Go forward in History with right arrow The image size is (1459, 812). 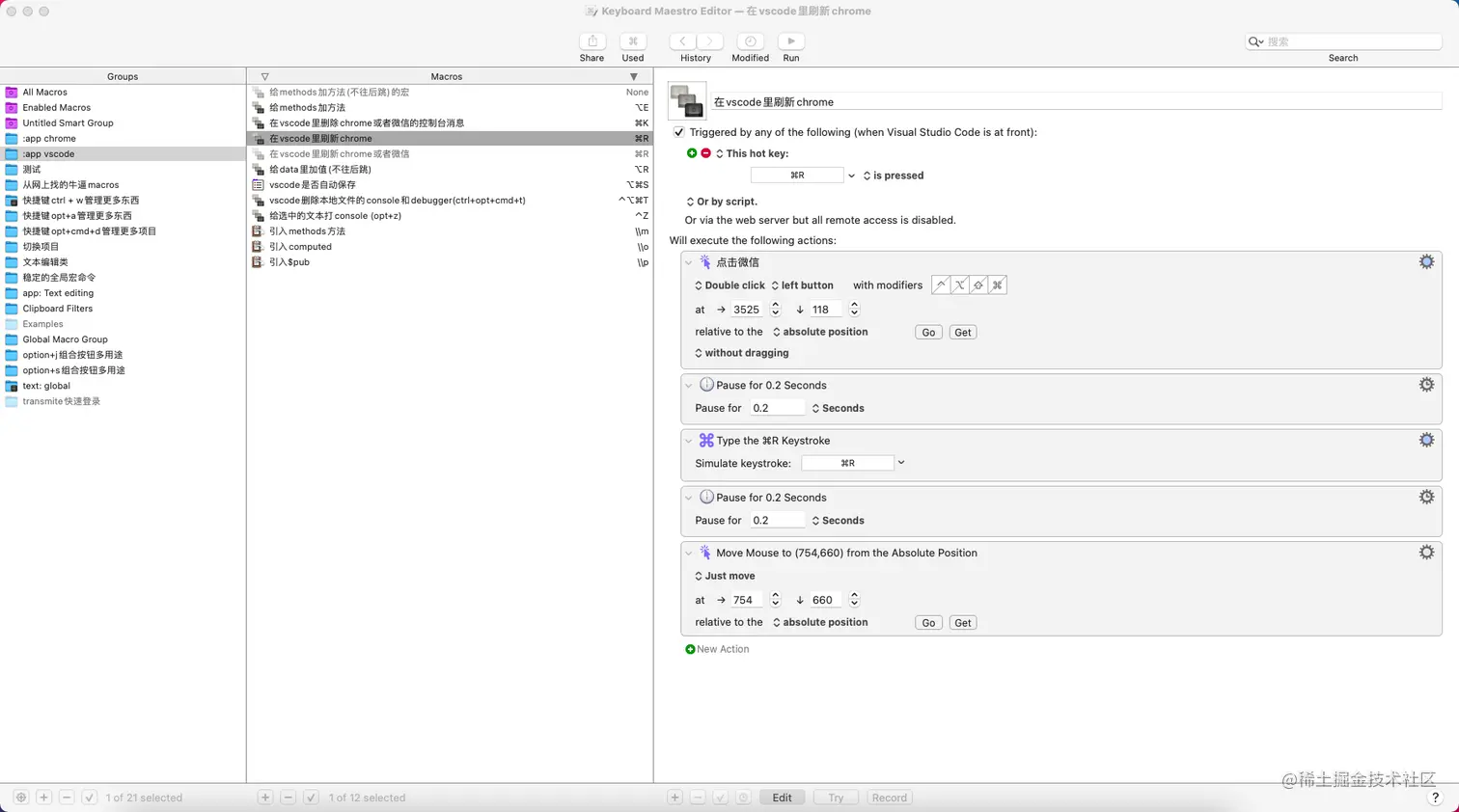(x=709, y=41)
